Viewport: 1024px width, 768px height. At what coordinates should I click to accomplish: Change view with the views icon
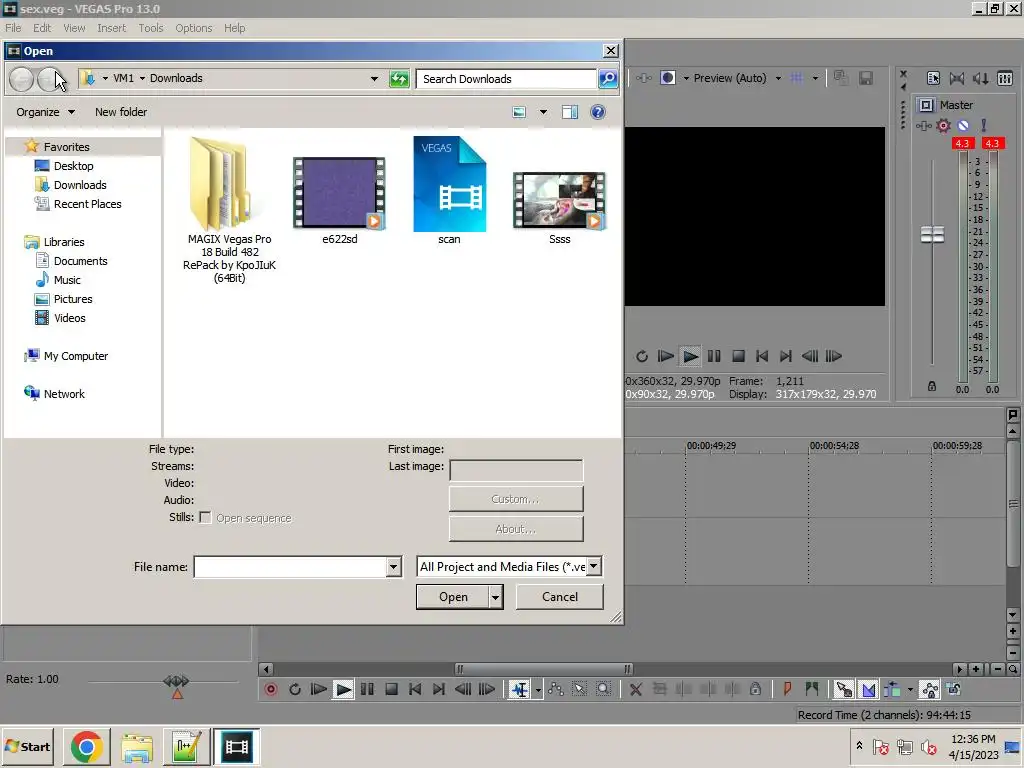click(x=519, y=112)
